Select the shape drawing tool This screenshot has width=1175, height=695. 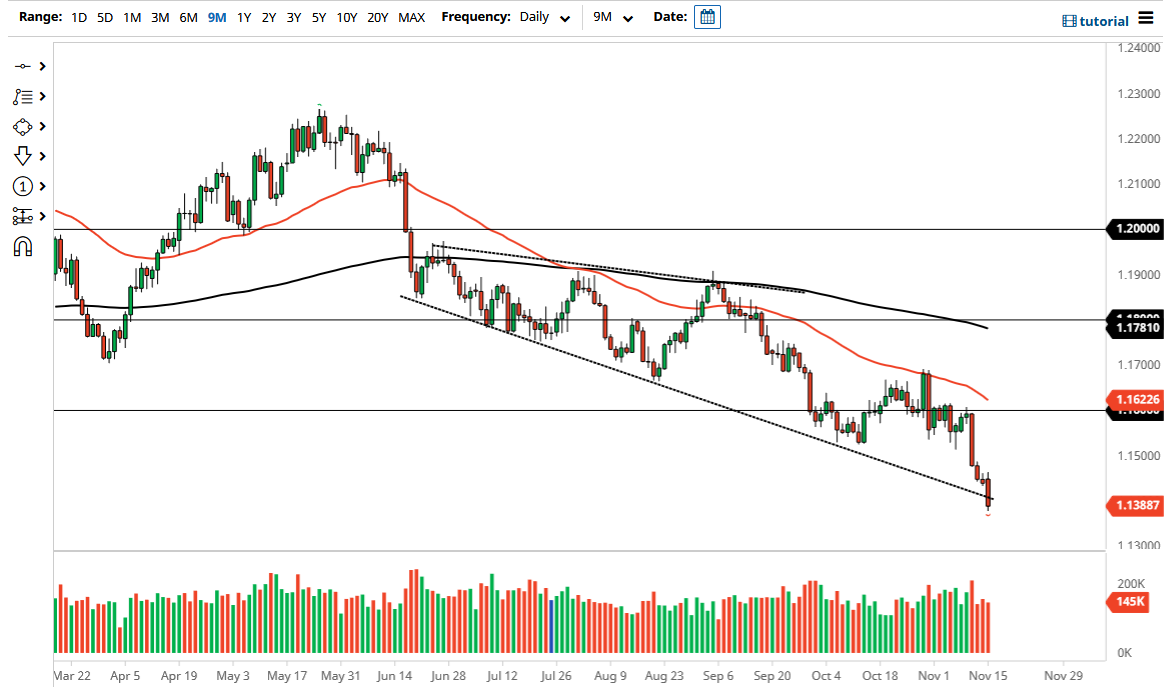pos(23,126)
